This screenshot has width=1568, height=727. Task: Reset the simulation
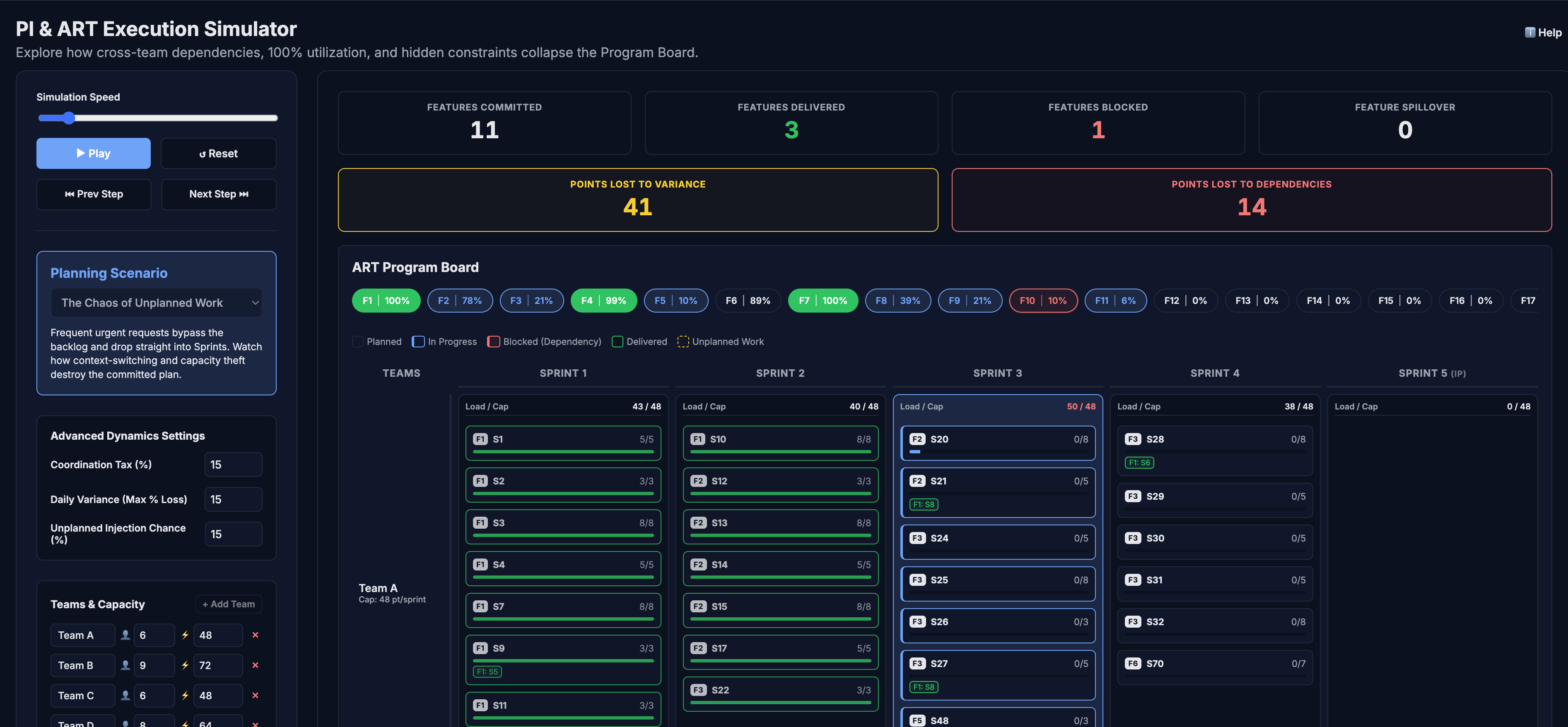(219, 153)
